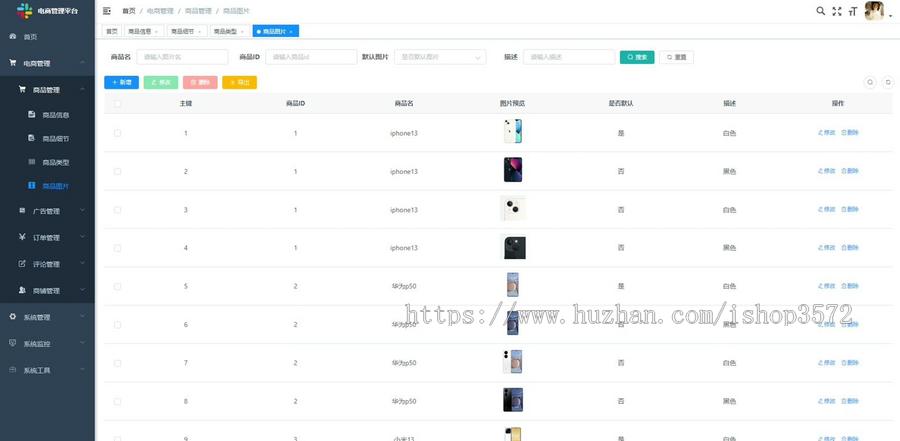The height and width of the screenshot is (441, 900).
Task: Click the round refresh icon above the table
Action: click(x=888, y=83)
